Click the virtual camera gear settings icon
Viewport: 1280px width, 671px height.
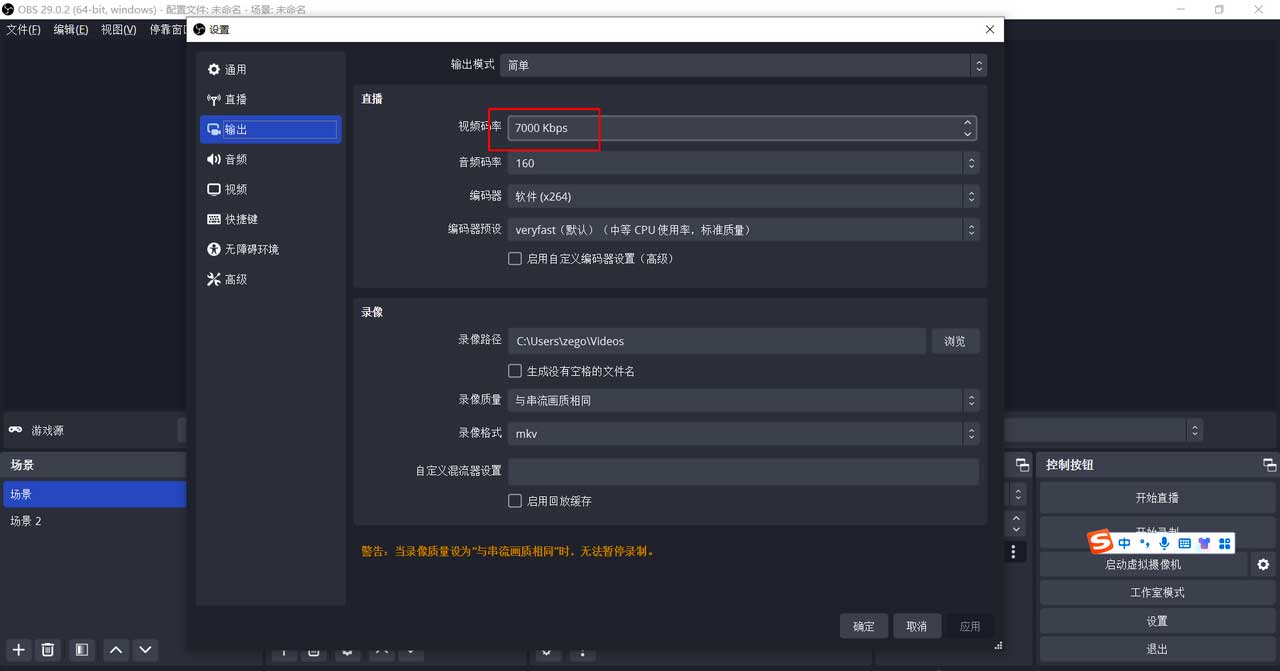(x=1263, y=565)
